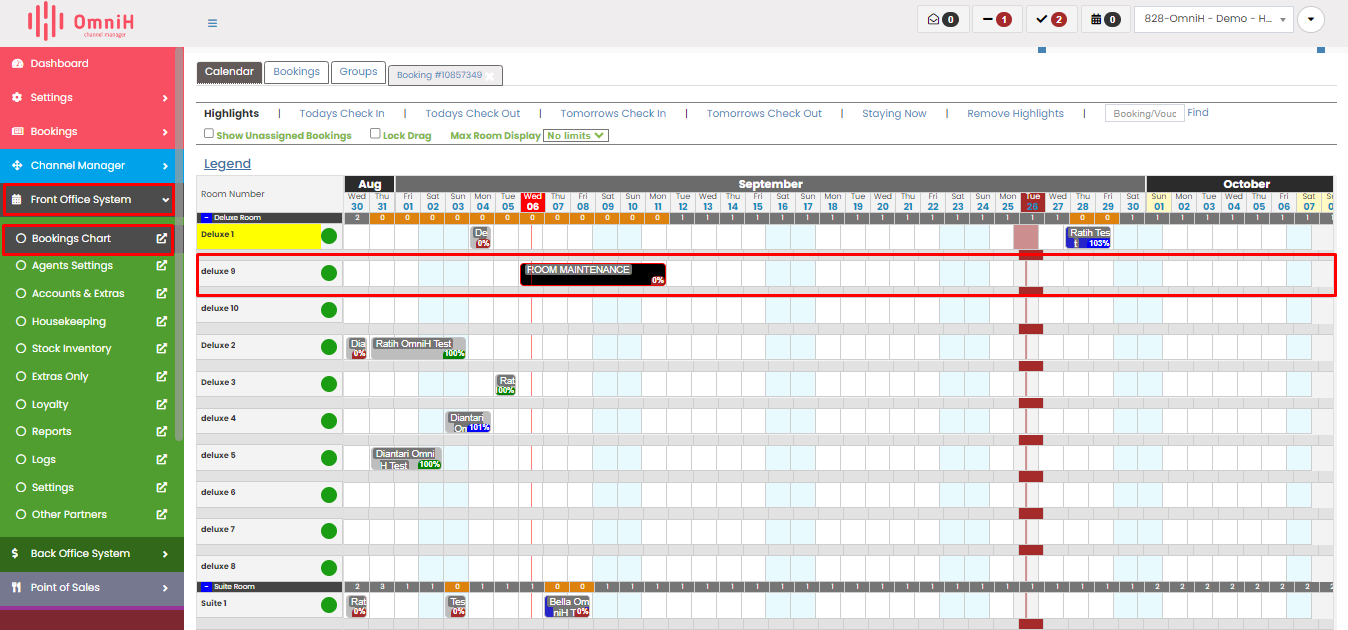The image size is (1348, 630).
Task: Open green Settings external link icon
Action: coord(162,488)
